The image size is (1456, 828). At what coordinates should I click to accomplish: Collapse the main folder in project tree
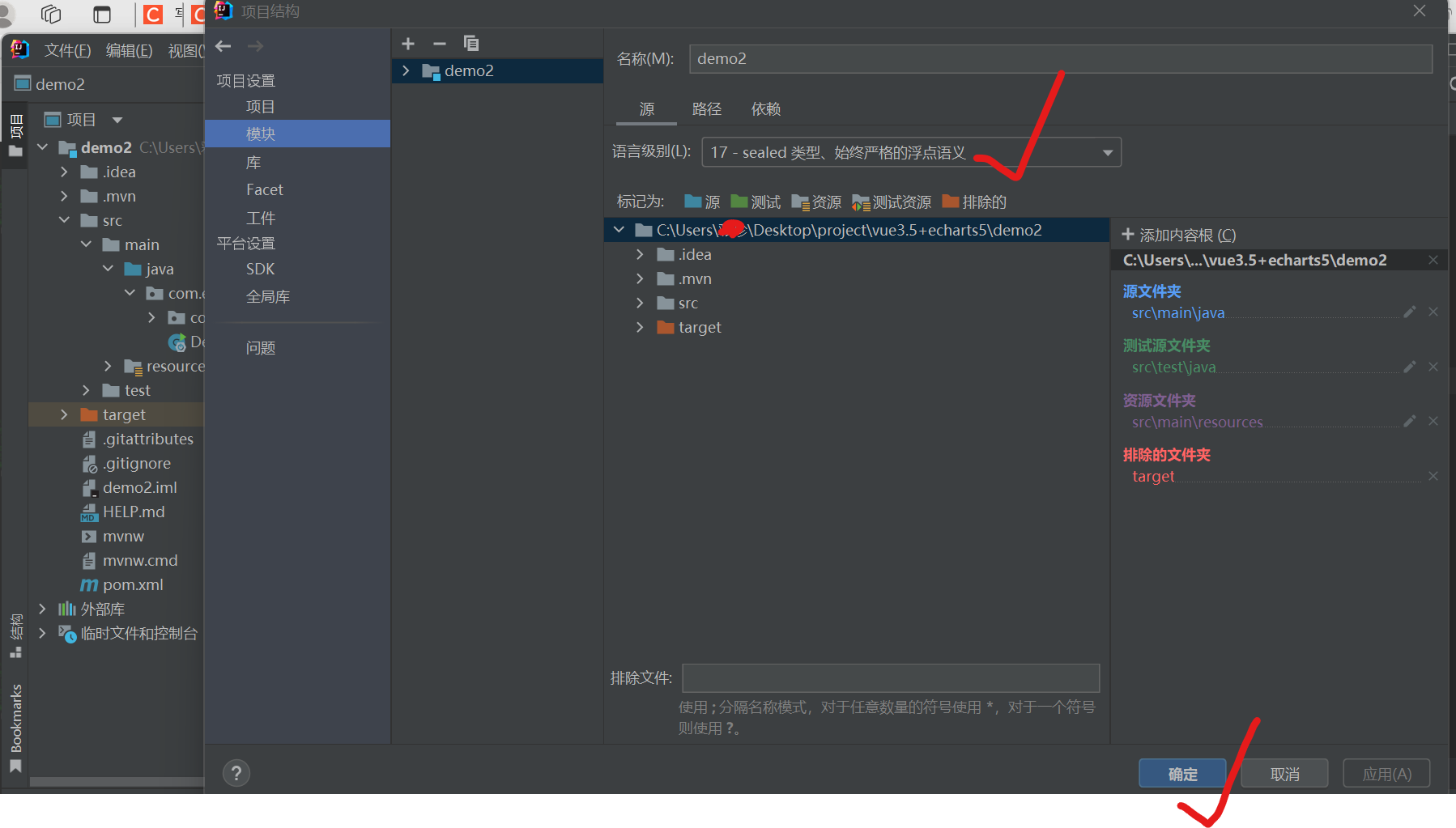pyautogui.click(x=86, y=244)
